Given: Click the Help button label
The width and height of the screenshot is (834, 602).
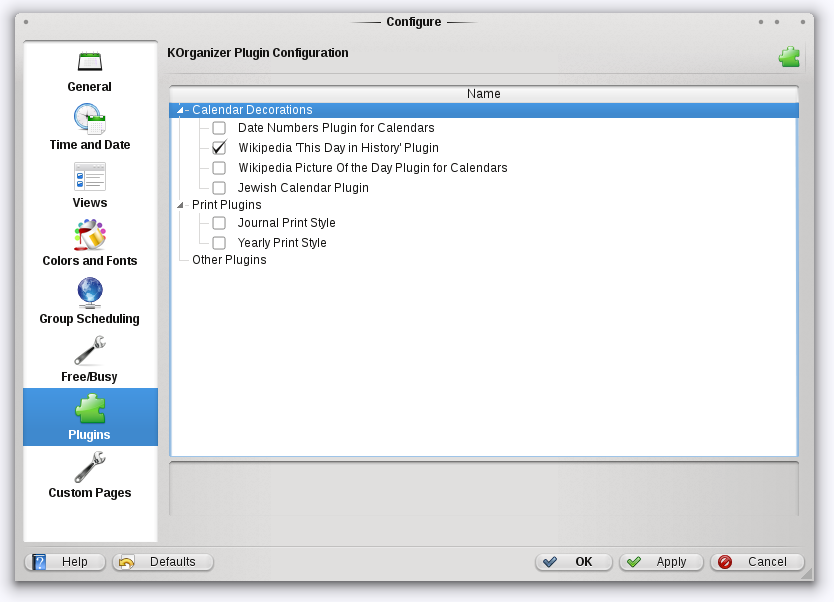Looking at the screenshot, I should pos(74,562).
